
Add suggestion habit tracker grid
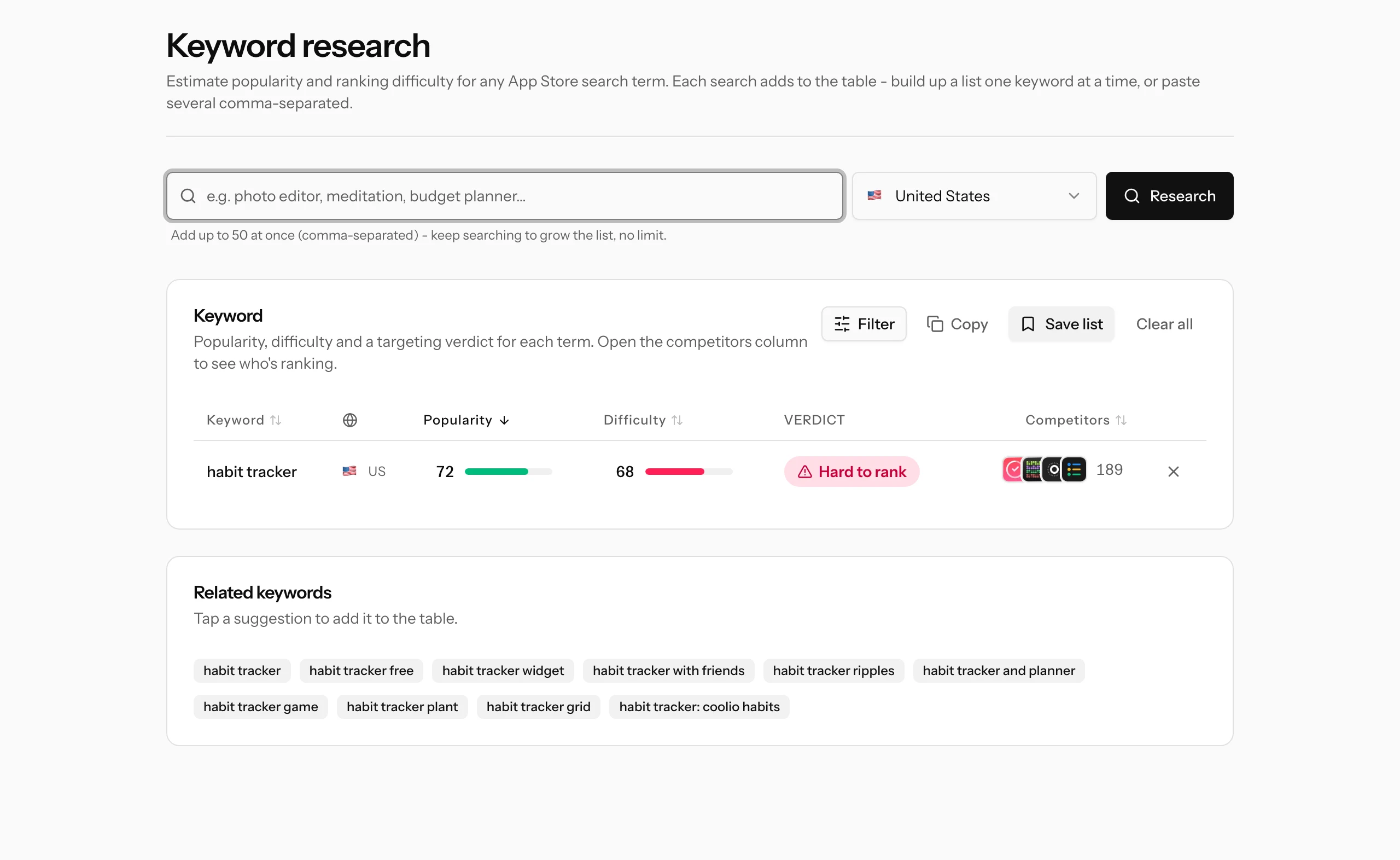pyautogui.click(x=538, y=706)
